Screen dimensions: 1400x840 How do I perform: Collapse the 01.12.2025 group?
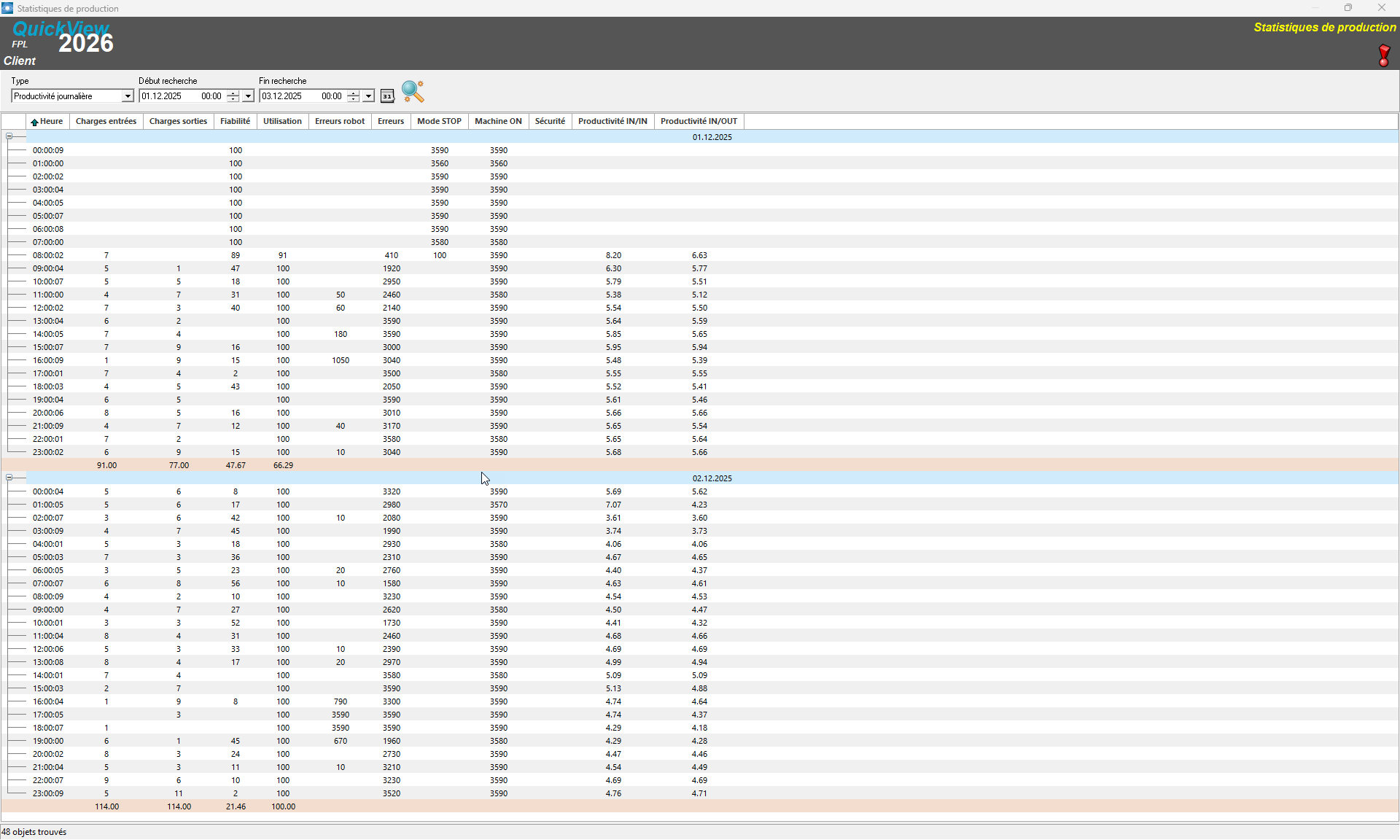[x=9, y=136]
